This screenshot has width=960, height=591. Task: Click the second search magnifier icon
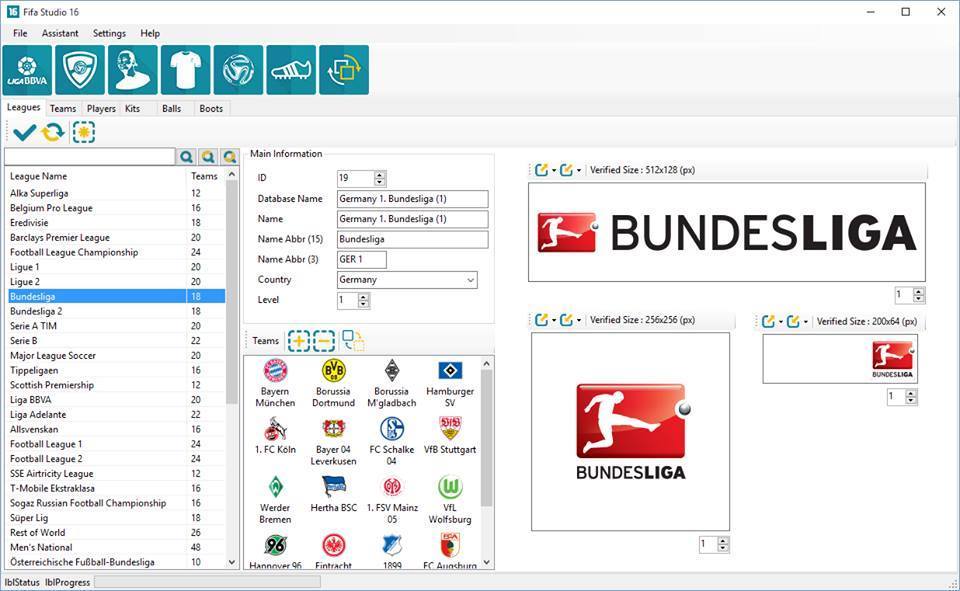[208, 157]
